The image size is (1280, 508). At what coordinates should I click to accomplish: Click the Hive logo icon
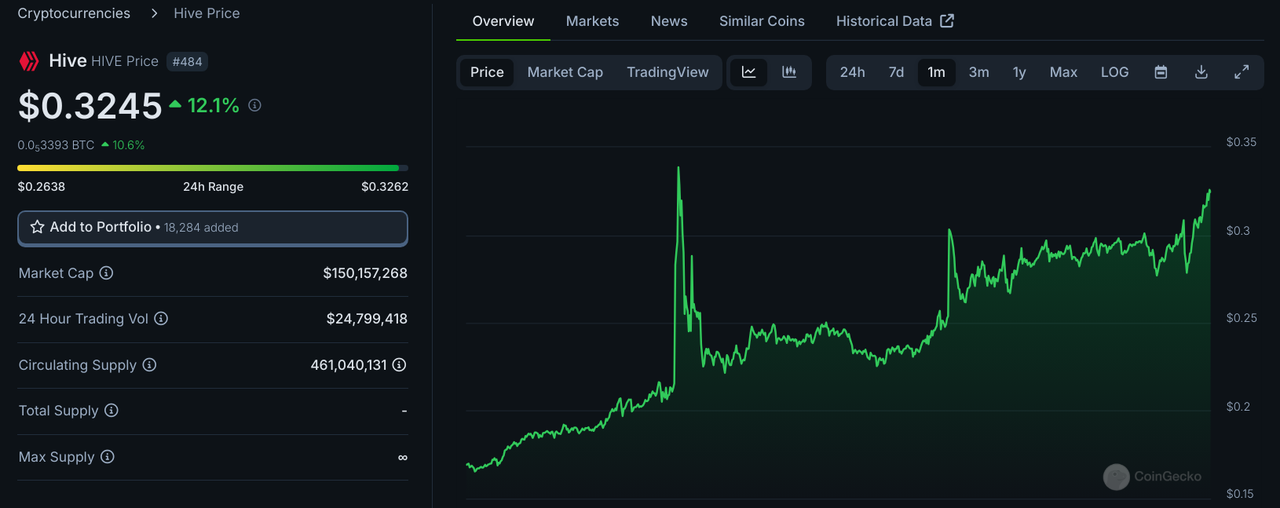29,61
